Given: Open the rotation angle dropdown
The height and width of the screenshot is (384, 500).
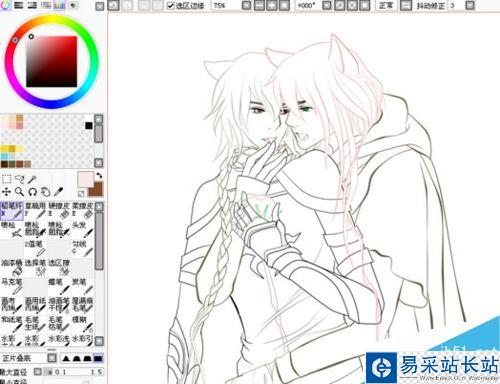Looking at the screenshot, I should point(327,5).
